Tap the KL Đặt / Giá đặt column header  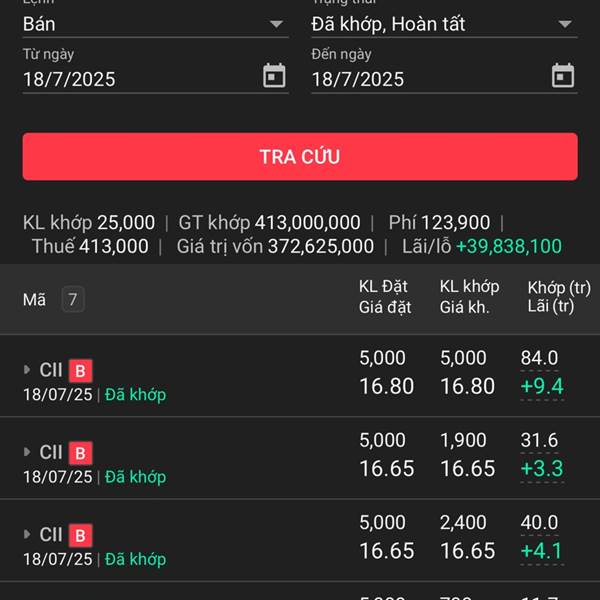pos(385,297)
